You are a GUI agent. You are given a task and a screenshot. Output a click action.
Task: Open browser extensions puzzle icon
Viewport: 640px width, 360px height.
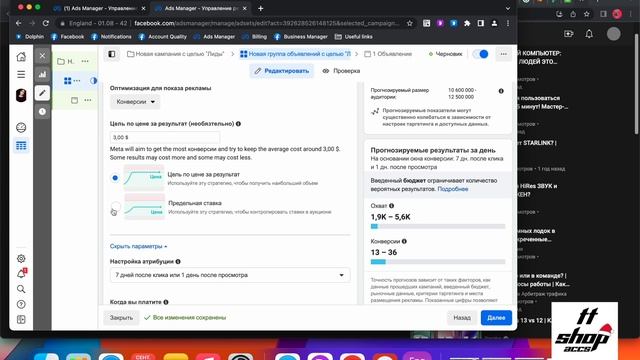(467, 23)
